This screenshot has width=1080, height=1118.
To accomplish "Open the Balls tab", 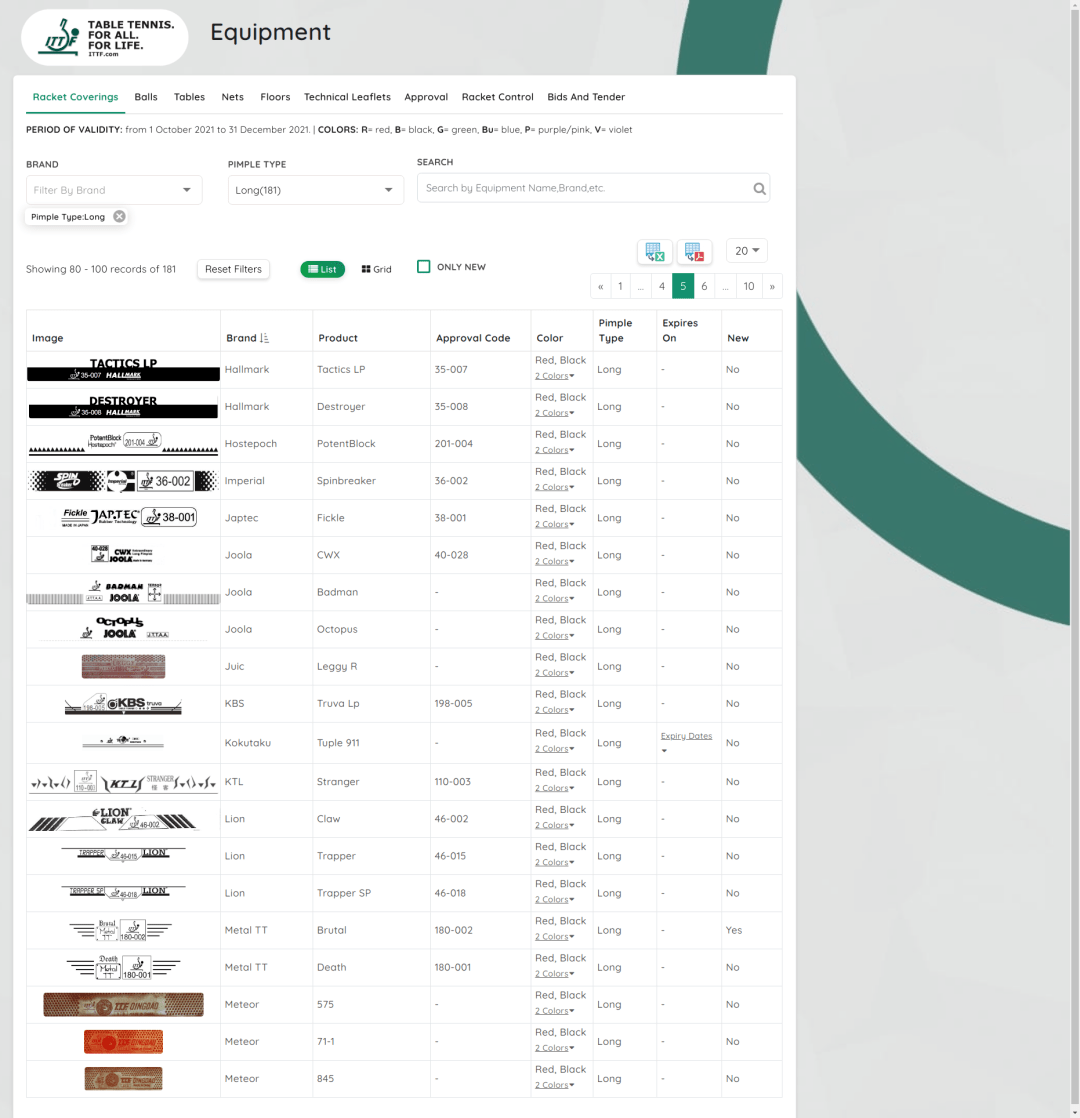I will [x=146, y=97].
